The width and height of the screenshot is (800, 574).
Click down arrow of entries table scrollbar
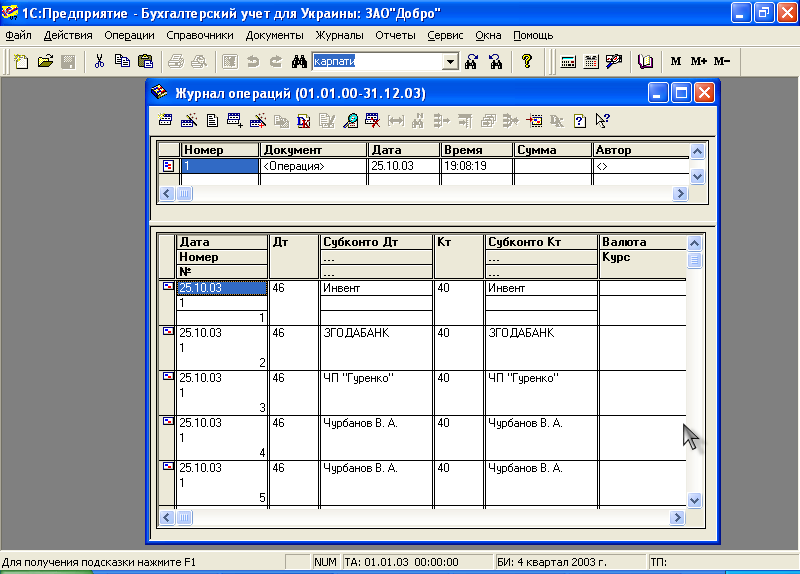click(x=694, y=501)
